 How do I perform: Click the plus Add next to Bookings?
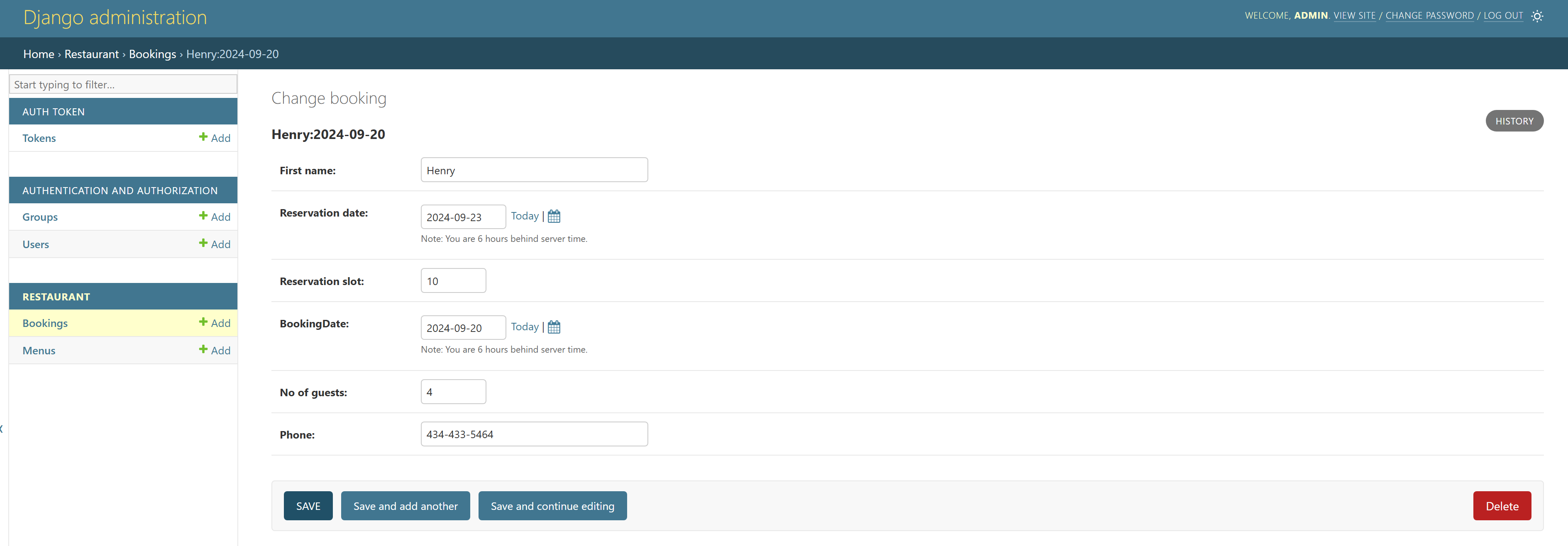point(215,323)
